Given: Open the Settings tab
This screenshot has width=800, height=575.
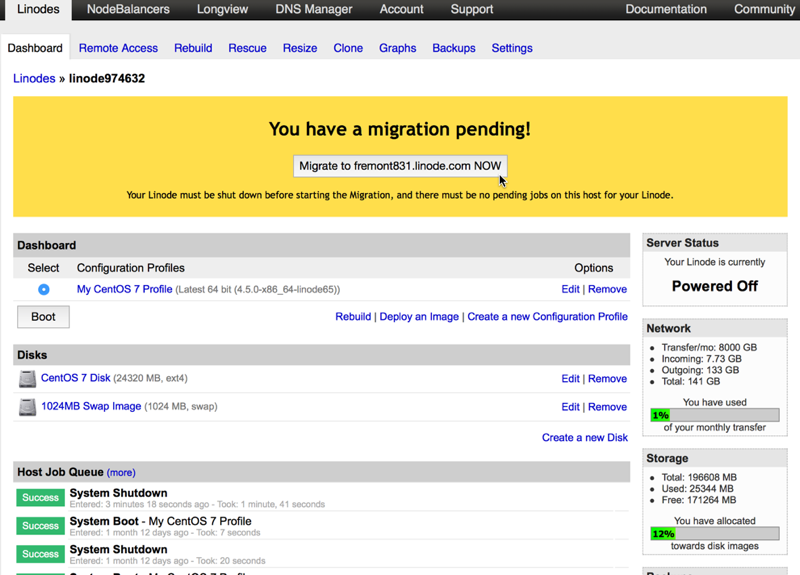Looking at the screenshot, I should 512,48.
